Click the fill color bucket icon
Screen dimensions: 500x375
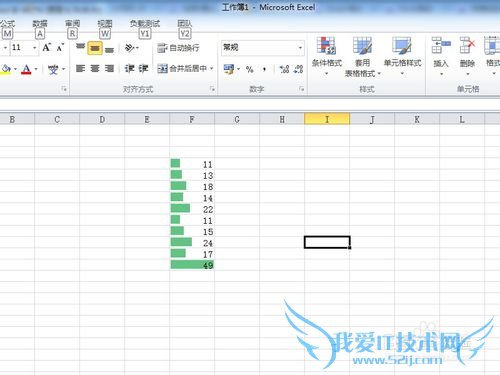[6, 69]
